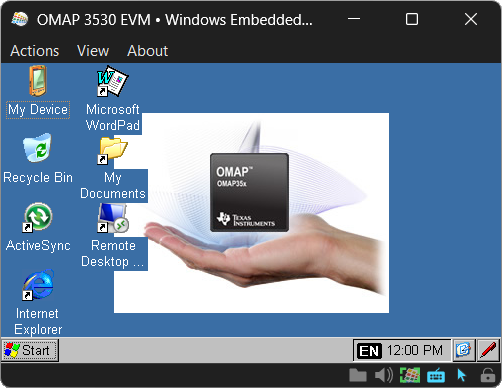Minimize the OMAP 3530 EVM window
The width and height of the screenshot is (502, 388).
click(354, 19)
